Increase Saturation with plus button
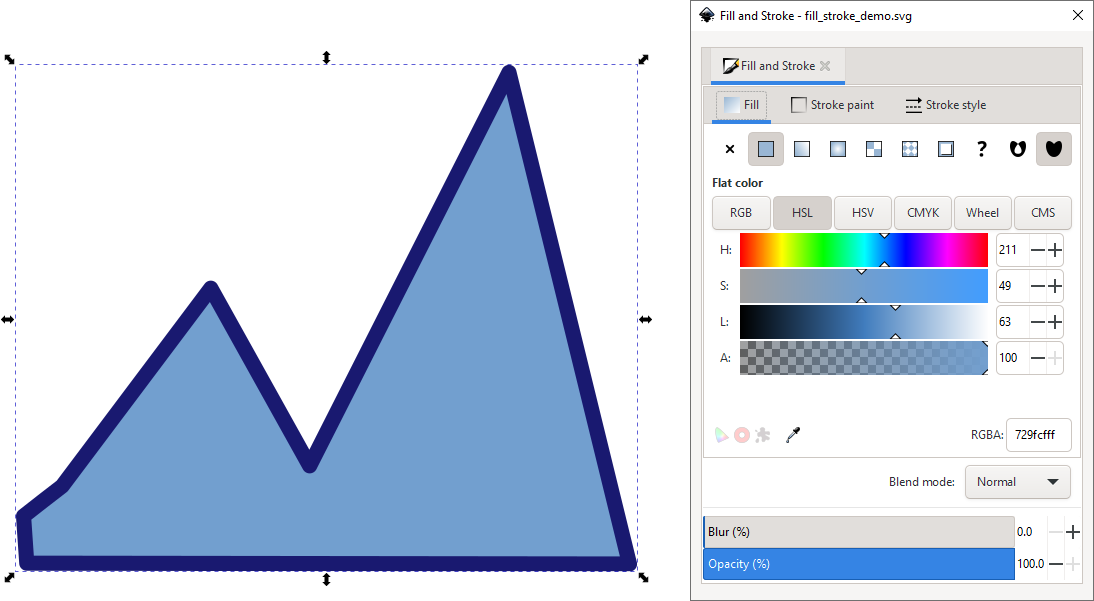Viewport: 1094px width, 601px height. 1054,286
